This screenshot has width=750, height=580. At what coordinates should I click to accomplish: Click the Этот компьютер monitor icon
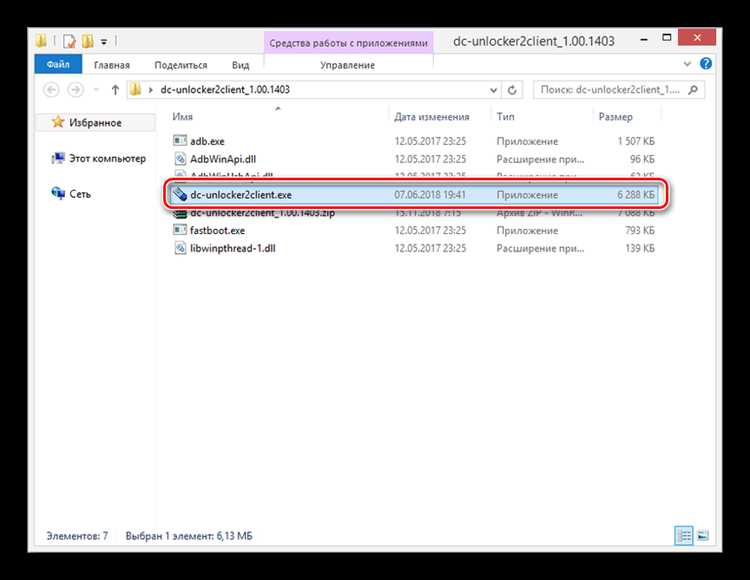tap(58, 158)
